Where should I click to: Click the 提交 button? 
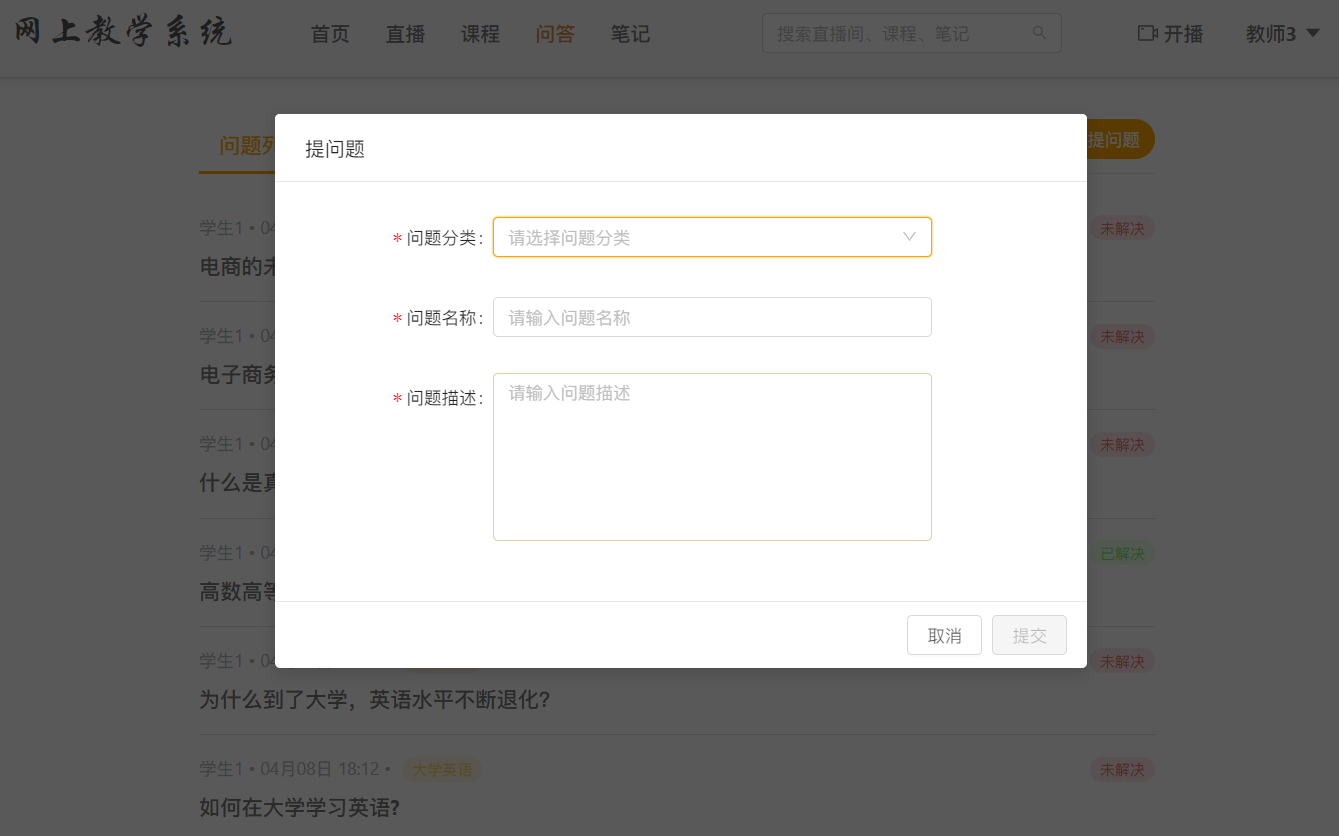point(1029,635)
